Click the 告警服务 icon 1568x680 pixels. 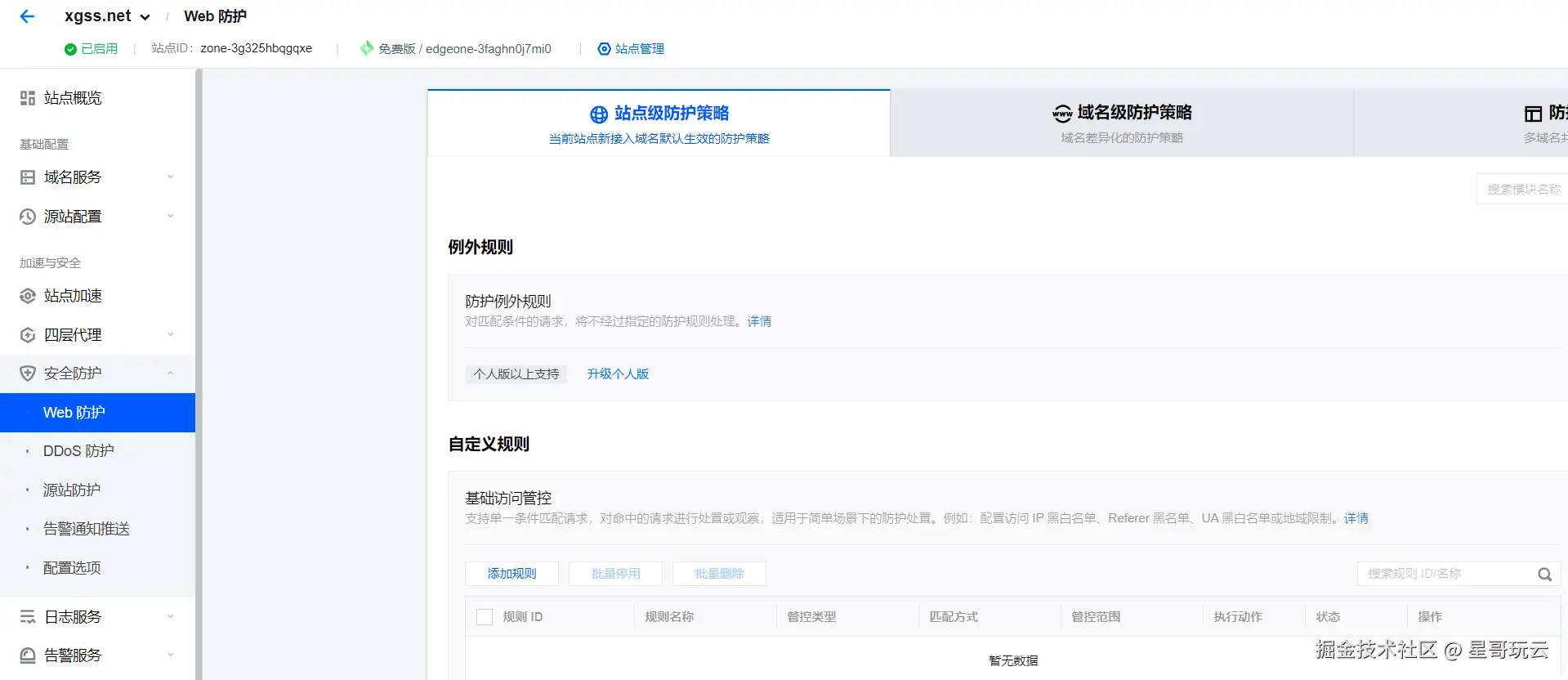pyautogui.click(x=28, y=655)
